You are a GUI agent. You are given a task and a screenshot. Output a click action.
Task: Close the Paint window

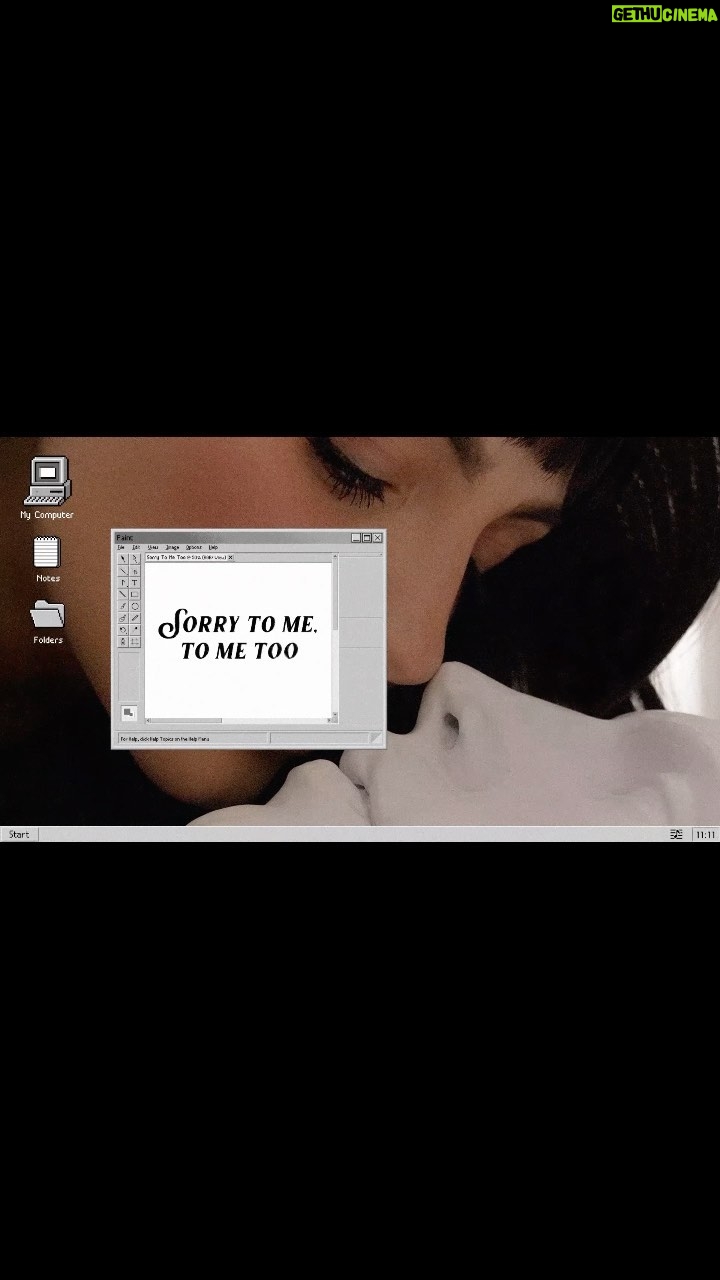[378, 538]
